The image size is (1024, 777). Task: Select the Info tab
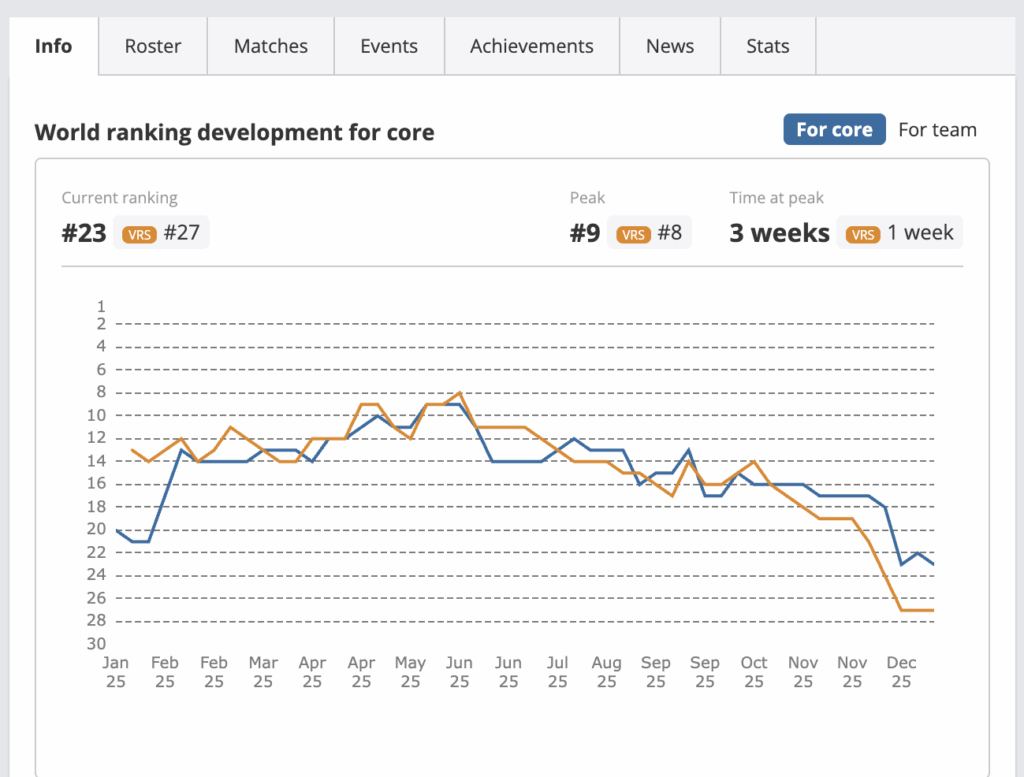[x=53, y=46]
